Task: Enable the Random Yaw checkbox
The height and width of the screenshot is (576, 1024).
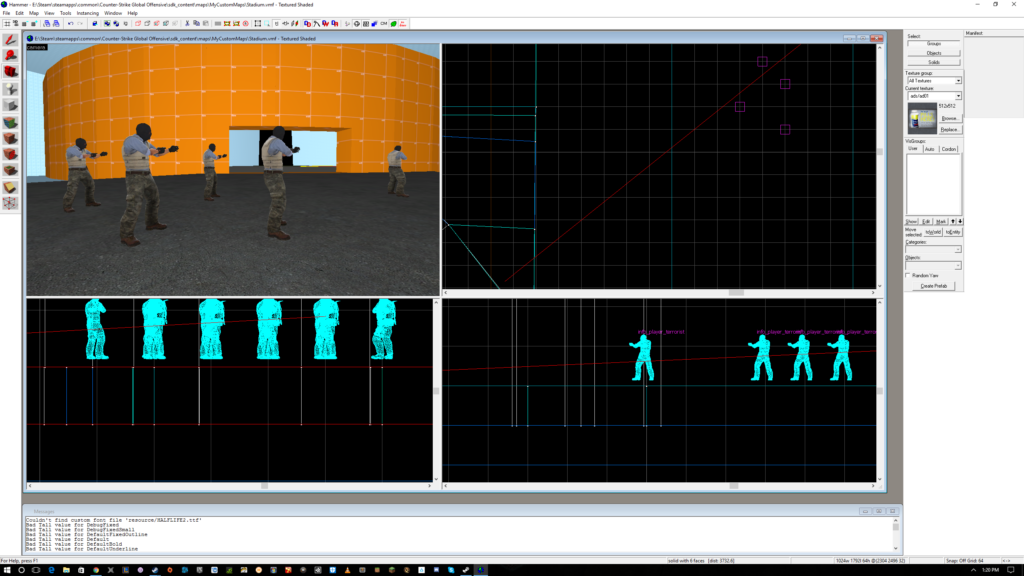Action: 908,276
